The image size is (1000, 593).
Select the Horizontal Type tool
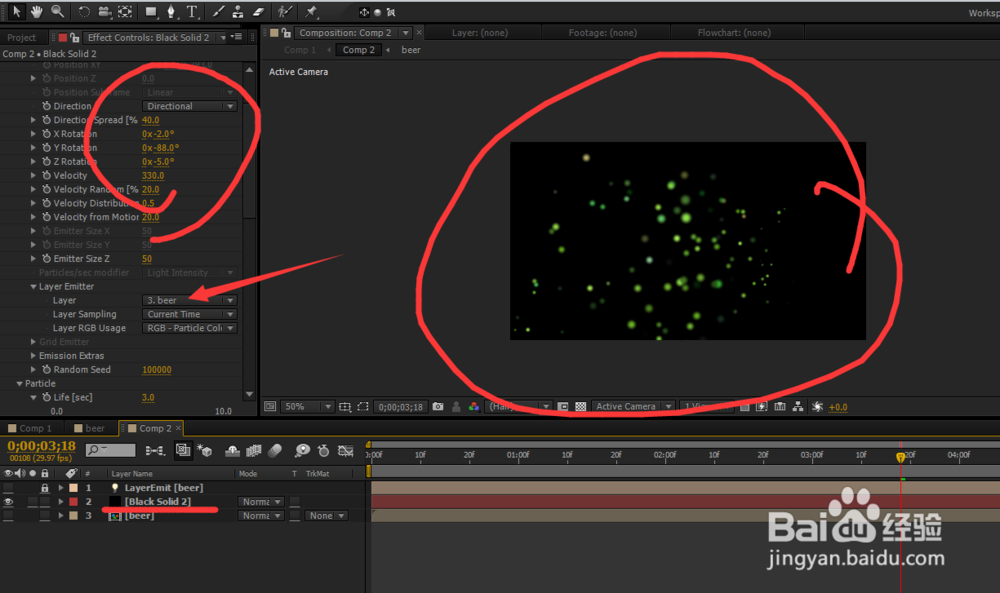coord(192,11)
